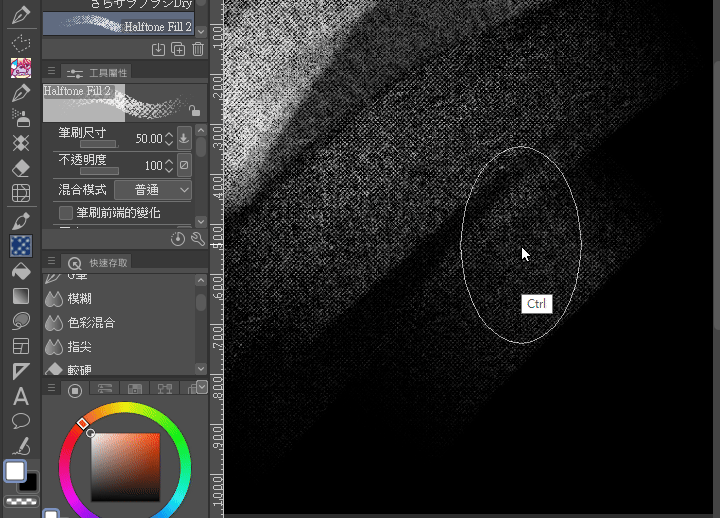Select the comic frame border tool

[21, 346]
